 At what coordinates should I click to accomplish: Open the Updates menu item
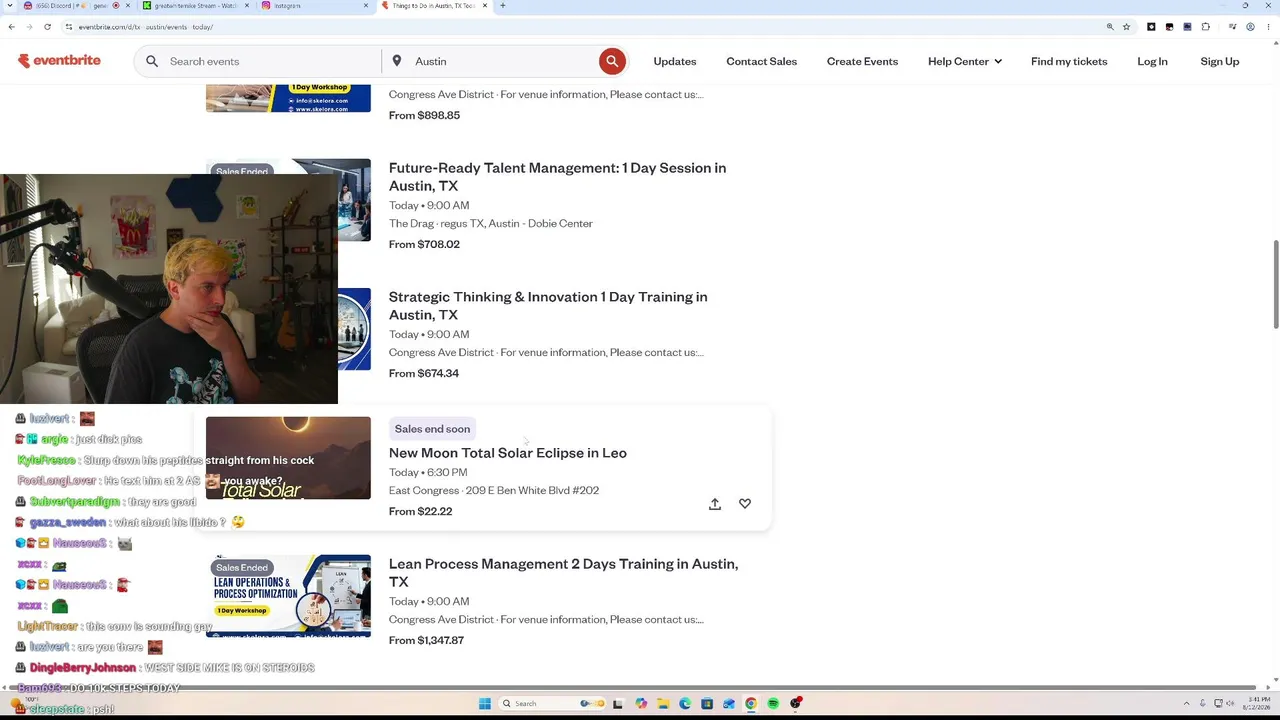click(x=675, y=61)
